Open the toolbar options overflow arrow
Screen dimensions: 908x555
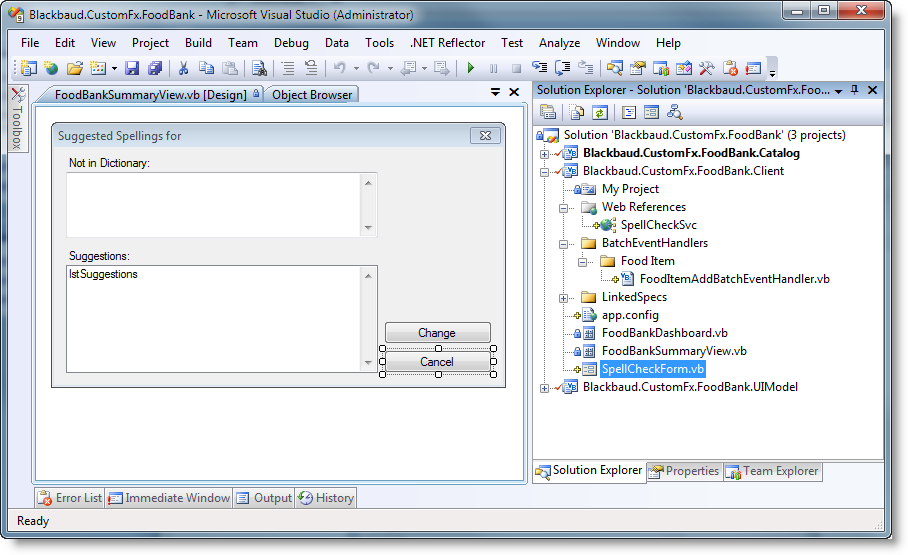click(772, 72)
